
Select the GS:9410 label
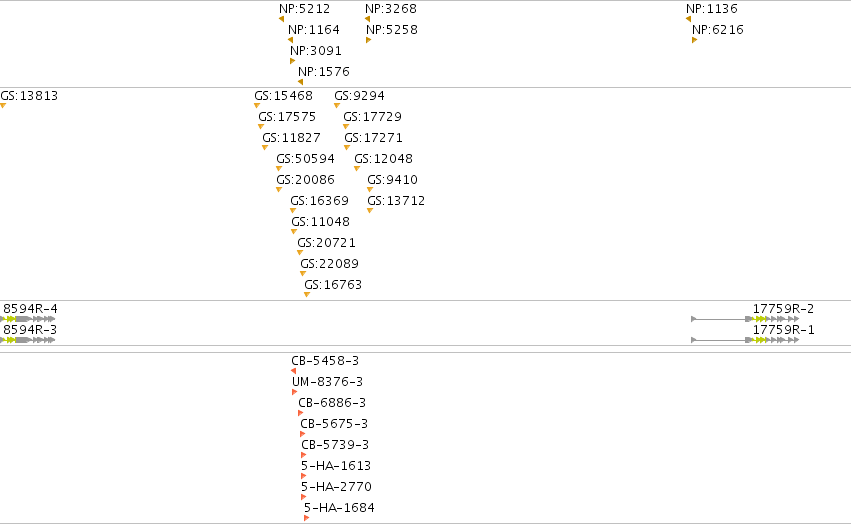(x=392, y=180)
